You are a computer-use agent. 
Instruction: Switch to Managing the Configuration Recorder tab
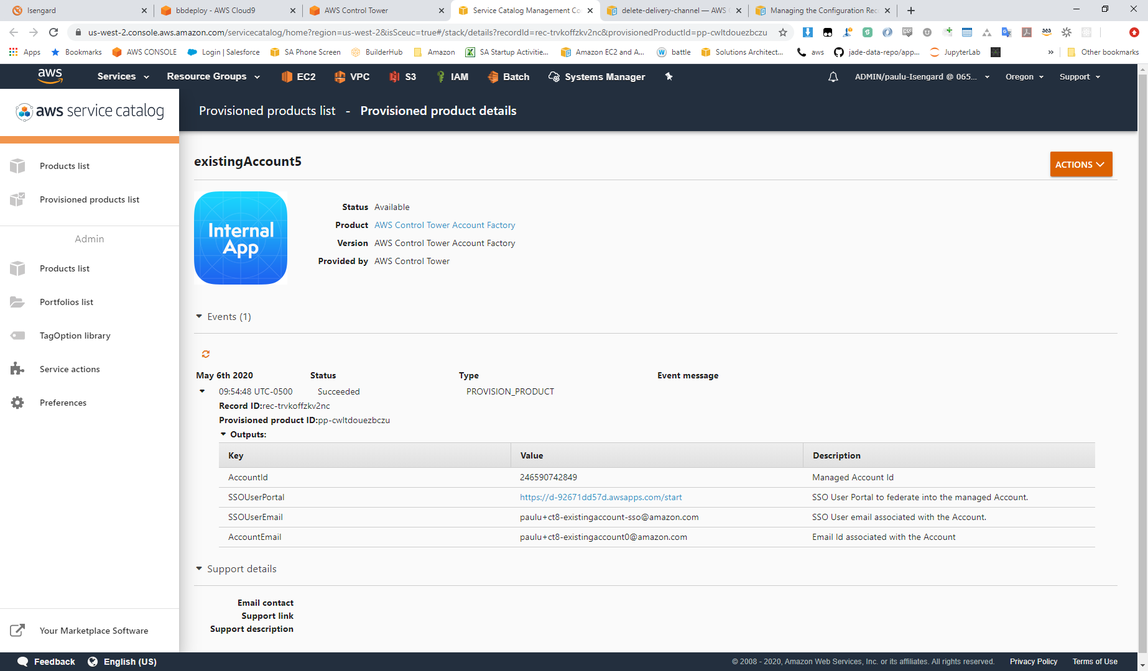[x=823, y=10]
